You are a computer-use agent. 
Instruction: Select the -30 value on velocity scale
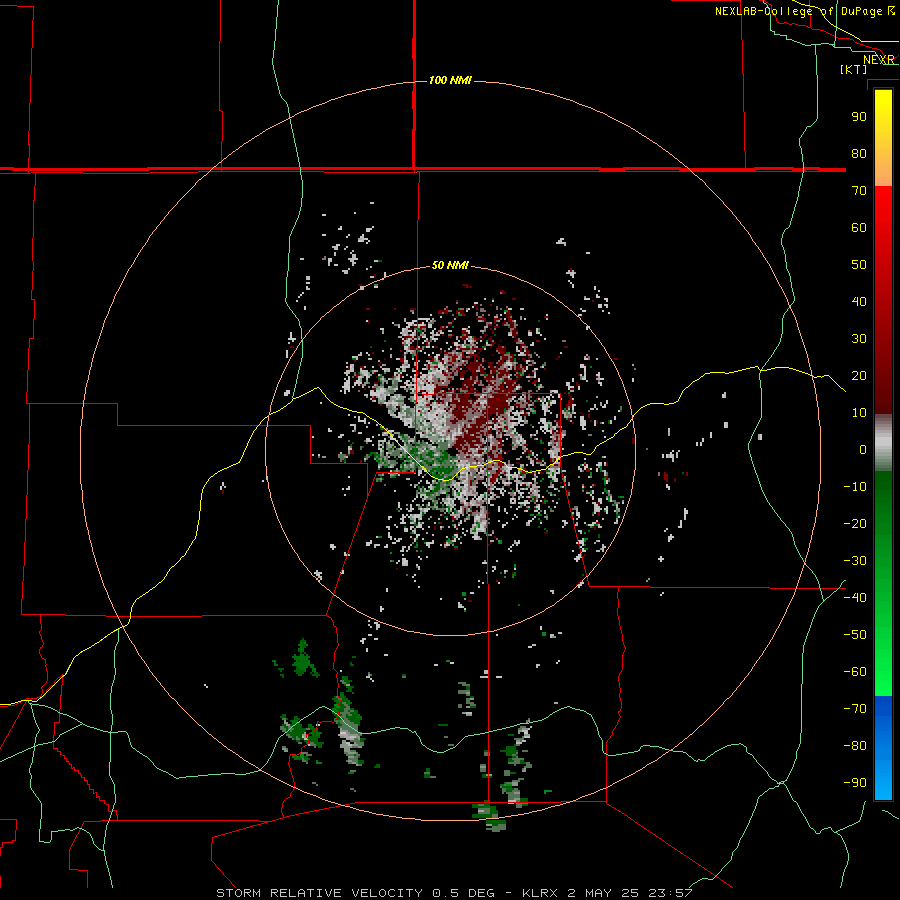click(x=855, y=561)
